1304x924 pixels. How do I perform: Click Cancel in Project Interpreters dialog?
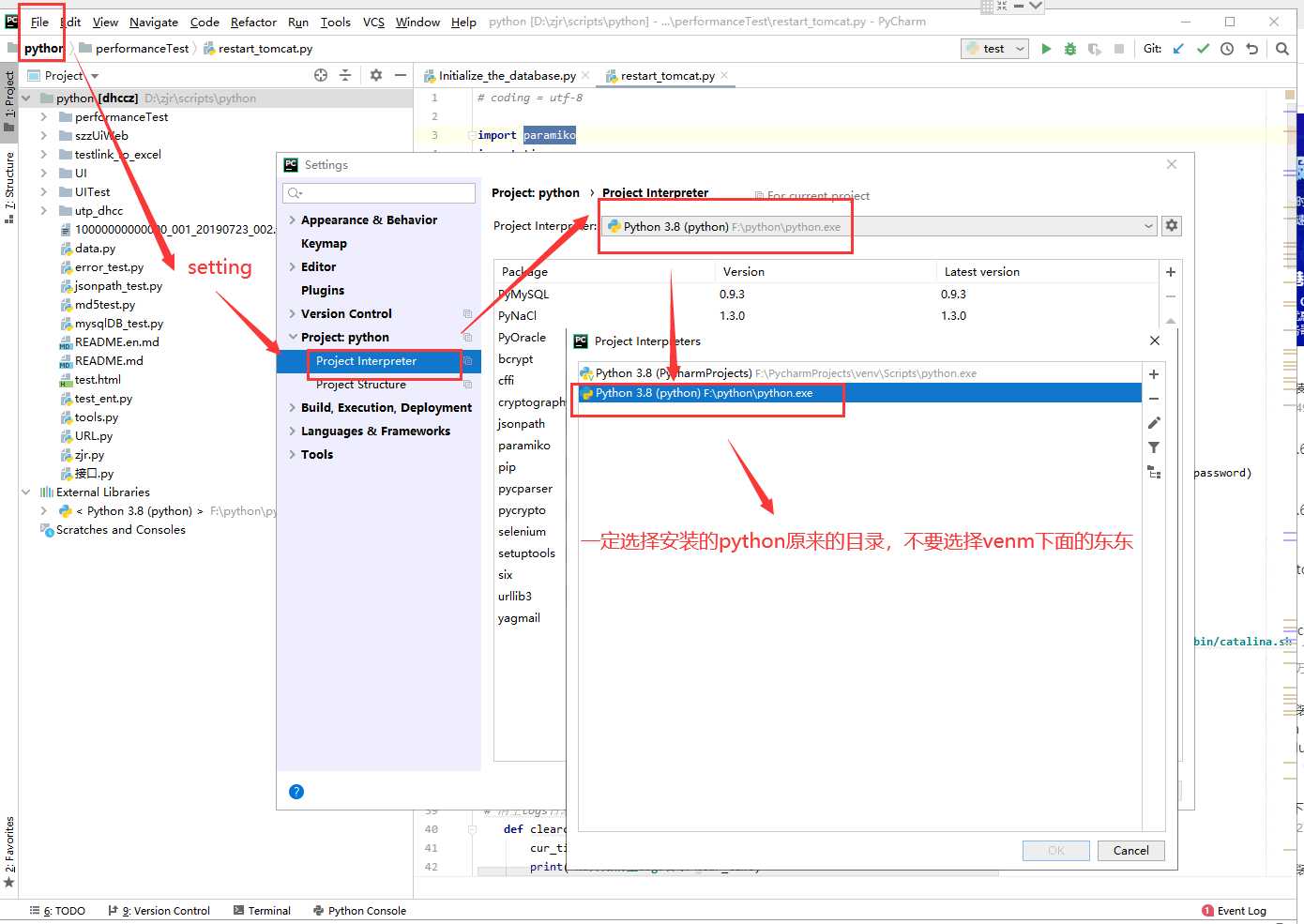(x=1130, y=851)
